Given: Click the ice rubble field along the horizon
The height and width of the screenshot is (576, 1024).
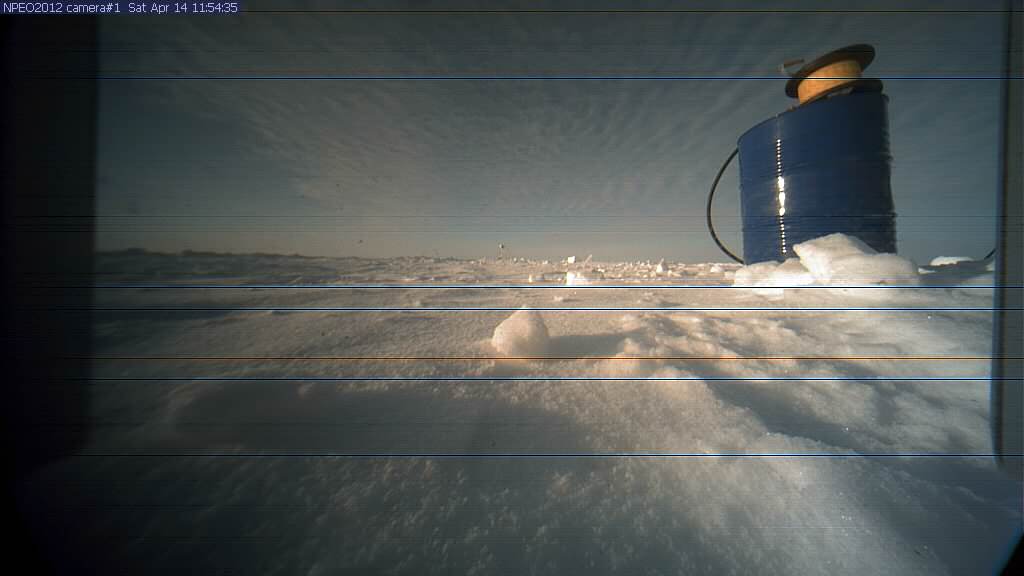Looking at the screenshot, I should tap(620, 268).
